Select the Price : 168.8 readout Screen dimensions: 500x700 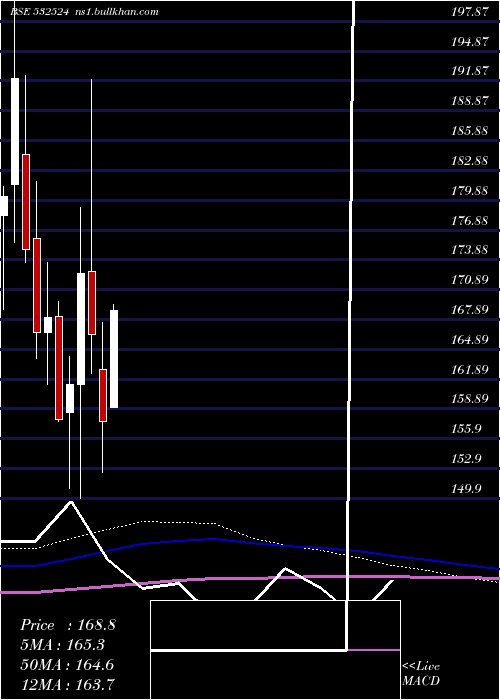68,625
